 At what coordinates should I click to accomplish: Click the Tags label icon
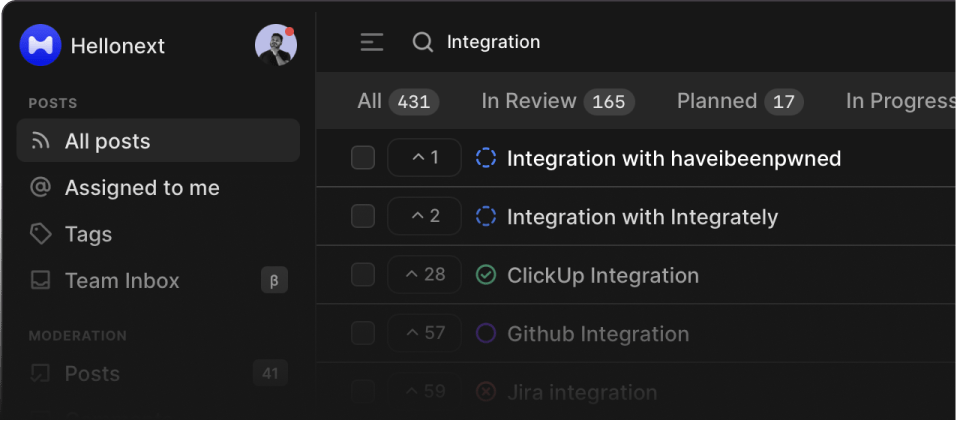[40, 234]
